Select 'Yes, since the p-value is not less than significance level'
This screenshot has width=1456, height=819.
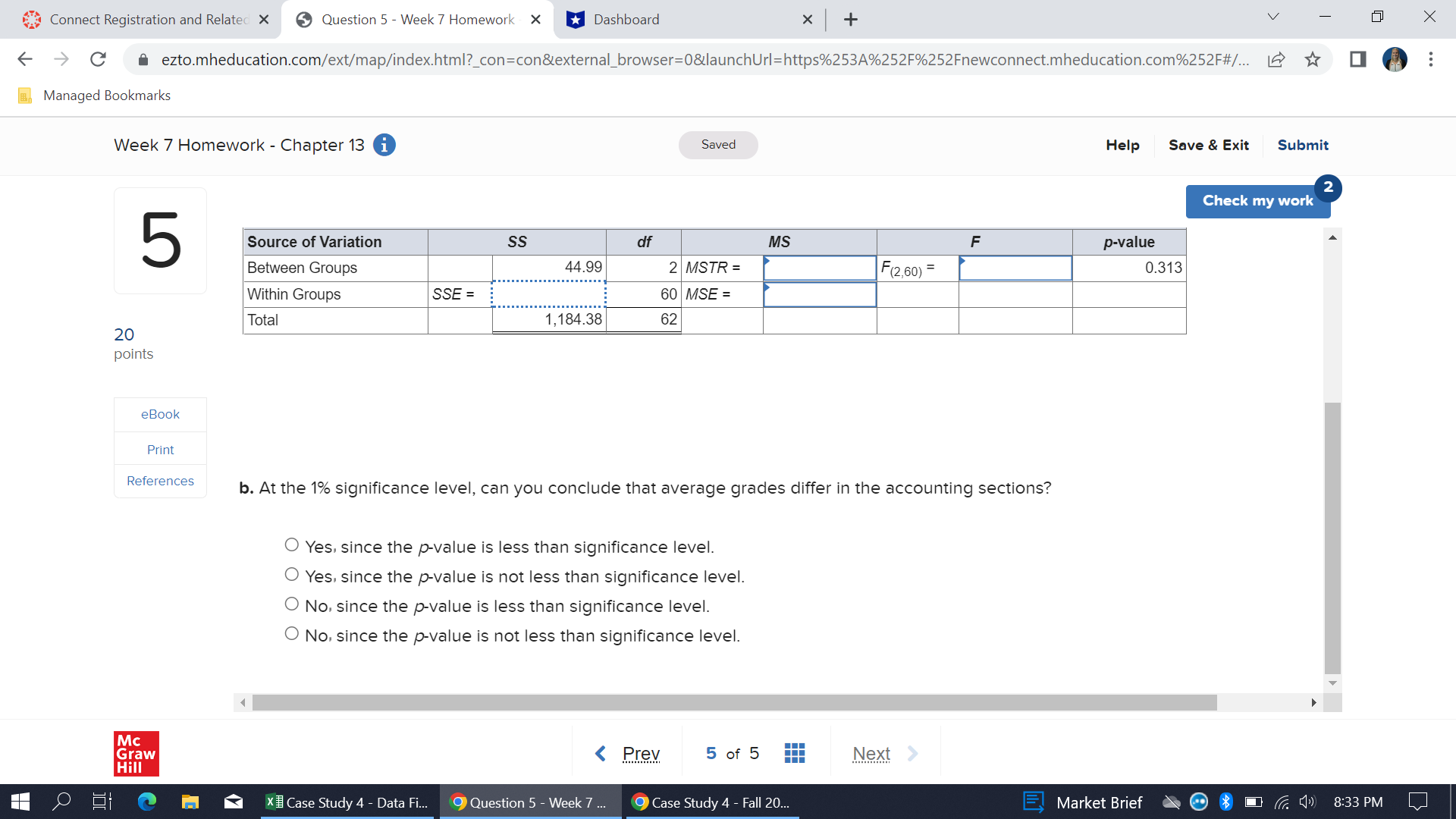pyautogui.click(x=291, y=573)
